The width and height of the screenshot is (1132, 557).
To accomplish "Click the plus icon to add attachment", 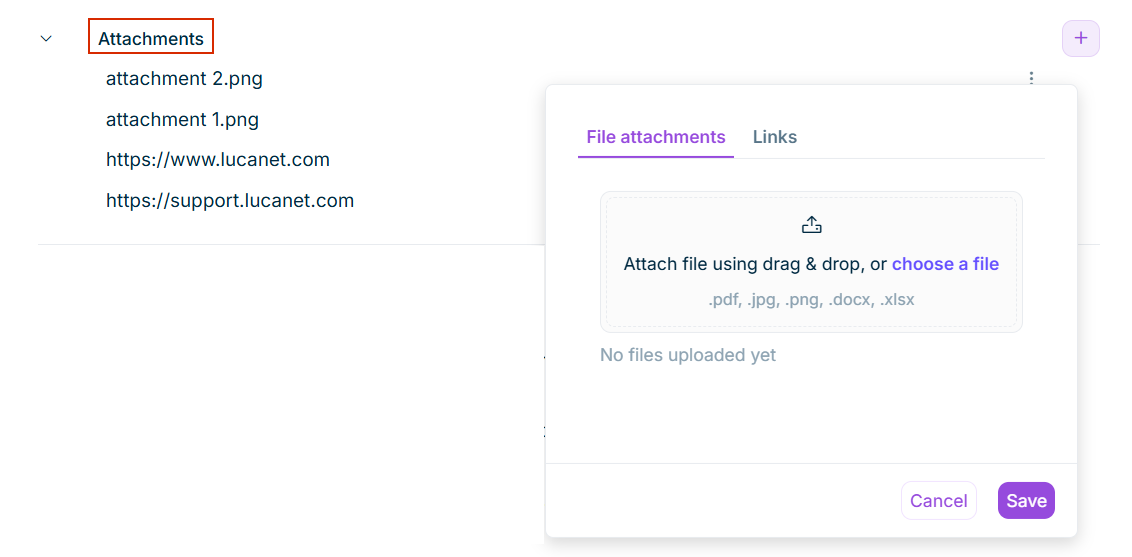I will click(1080, 39).
